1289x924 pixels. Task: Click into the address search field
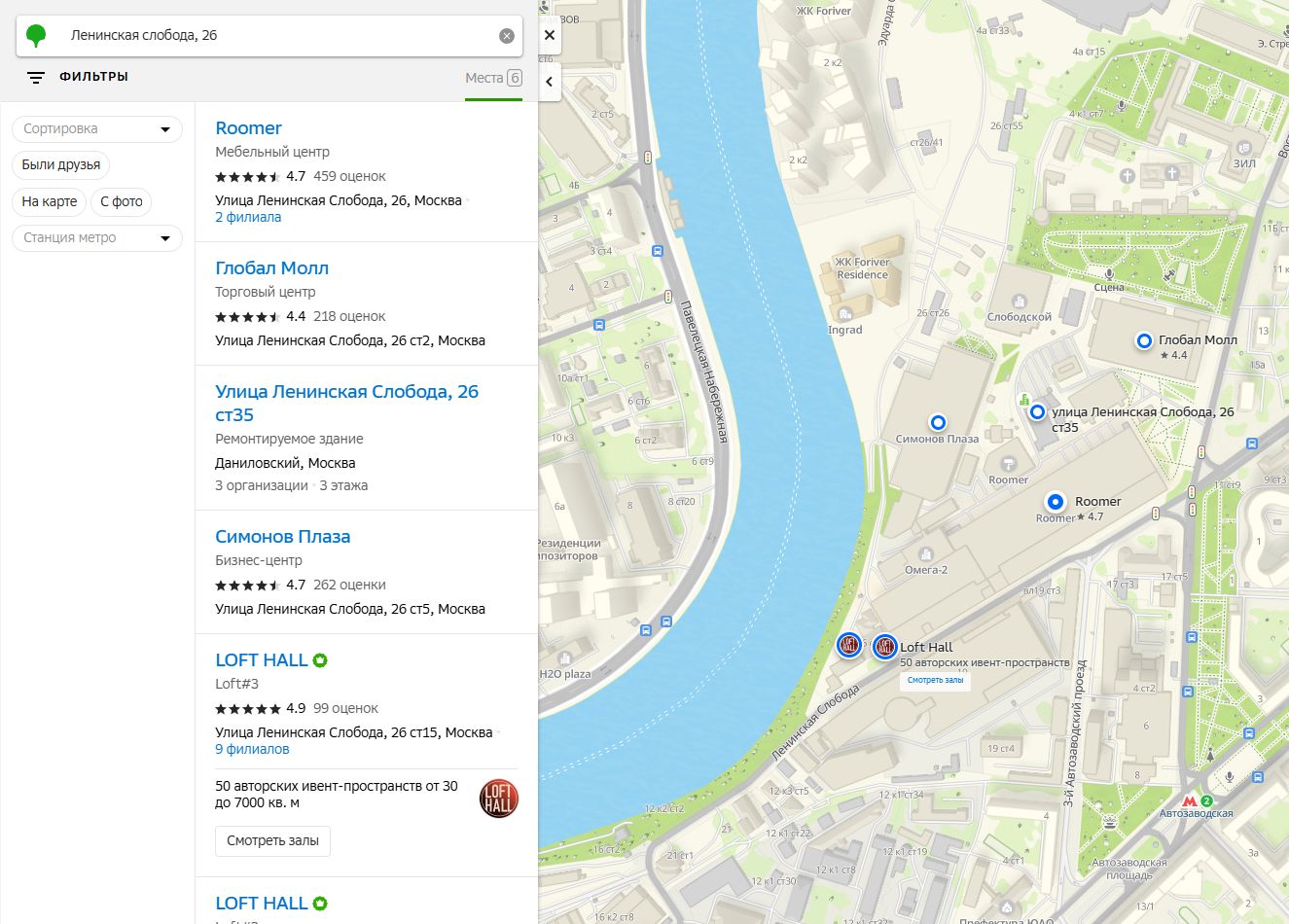click(272, 36)
